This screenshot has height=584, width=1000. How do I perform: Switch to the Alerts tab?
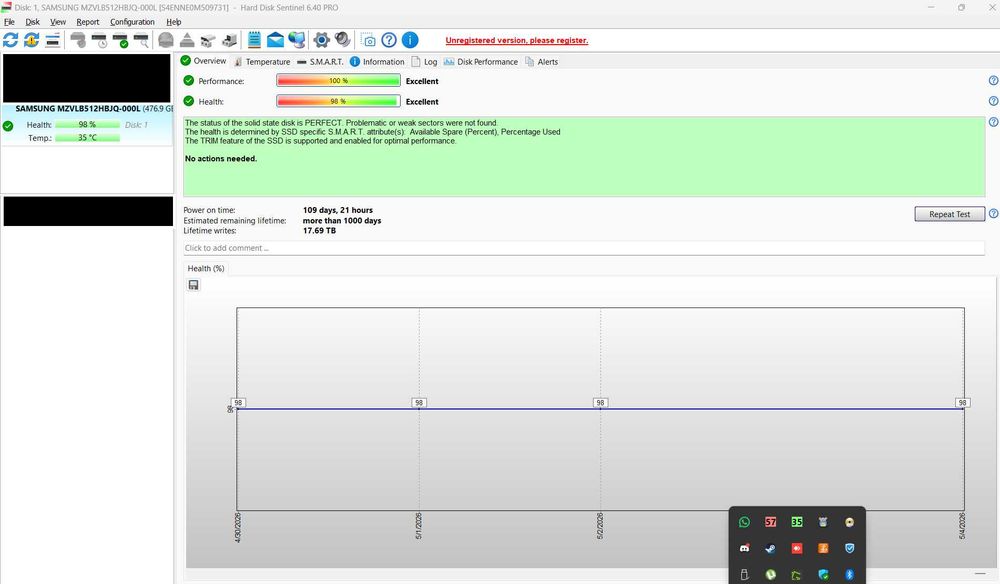(541, 62)
